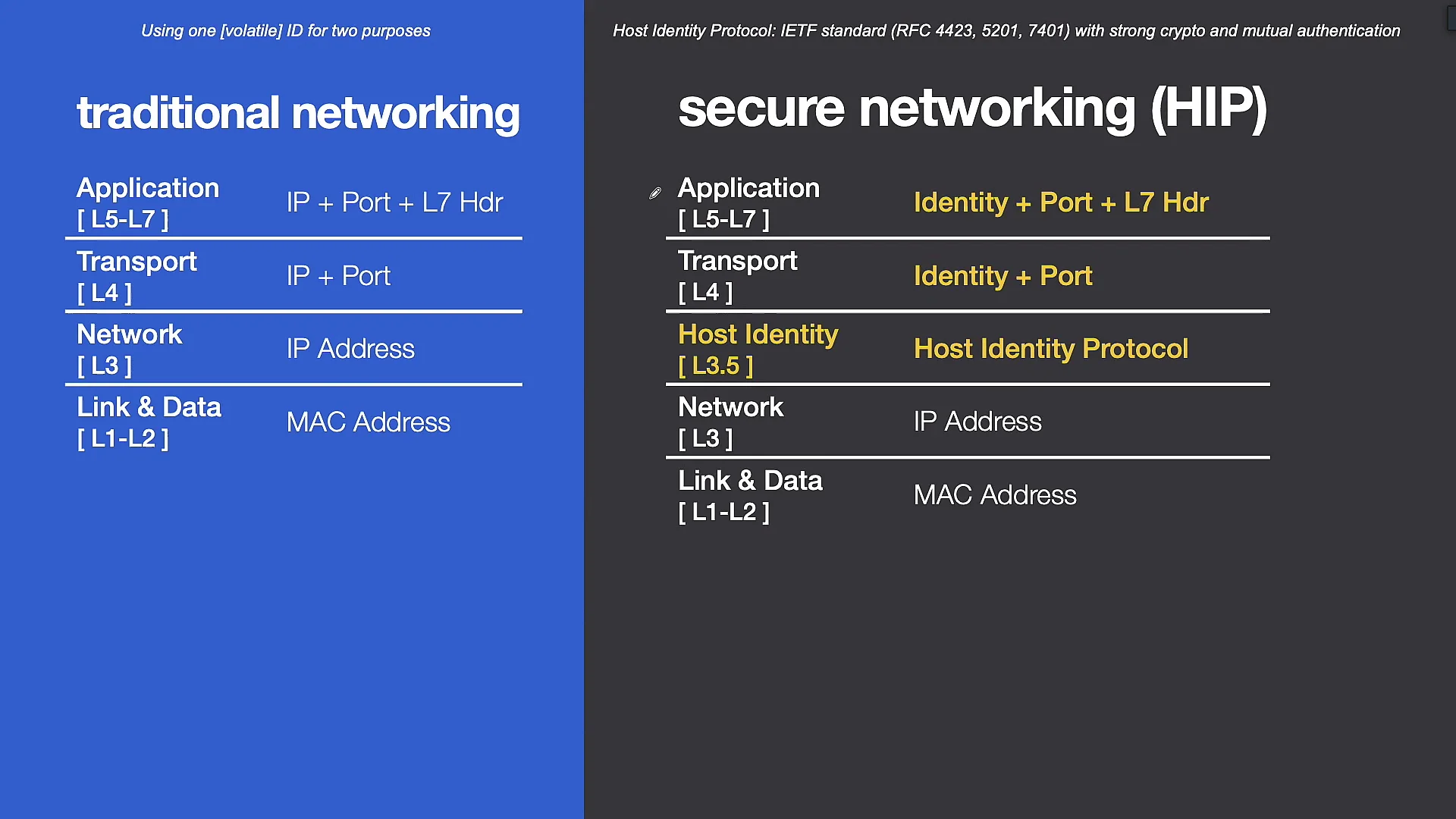Select 'MAC Address' on the traditional networking side
Viewport: 1456px width, 819px height.
[368, 422]
